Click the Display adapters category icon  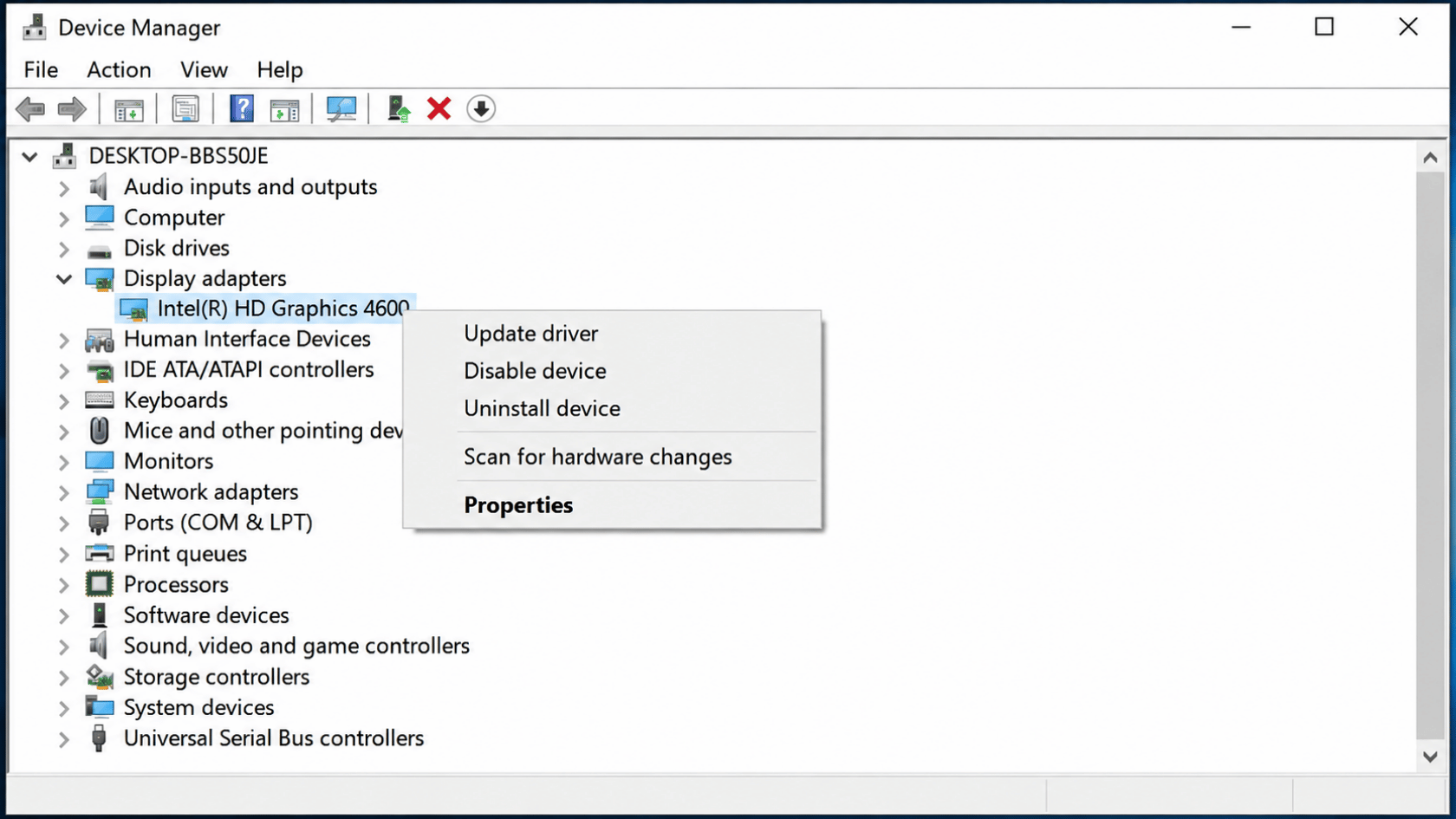pyautogui.click(x=100, y=279)
